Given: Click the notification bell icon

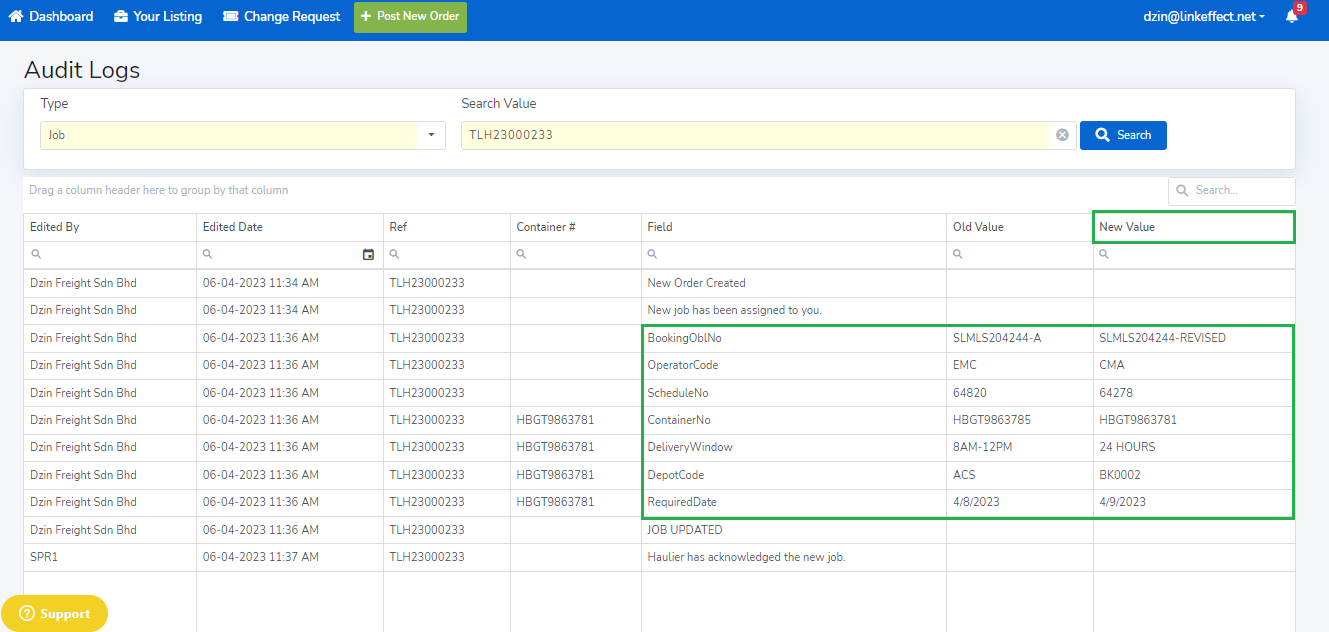Looking at the screenshot, I should pos(1291,17).
